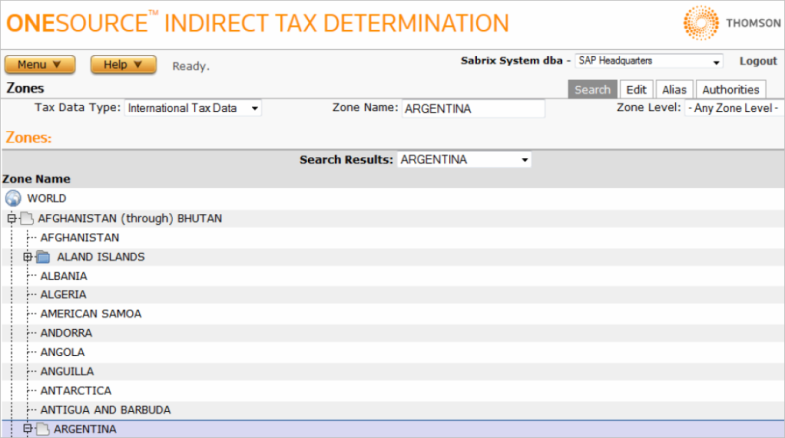The width and height of the screenshot is (785, 438).
Task: Click the Ready status text
Action: click(x=191, y=66)
